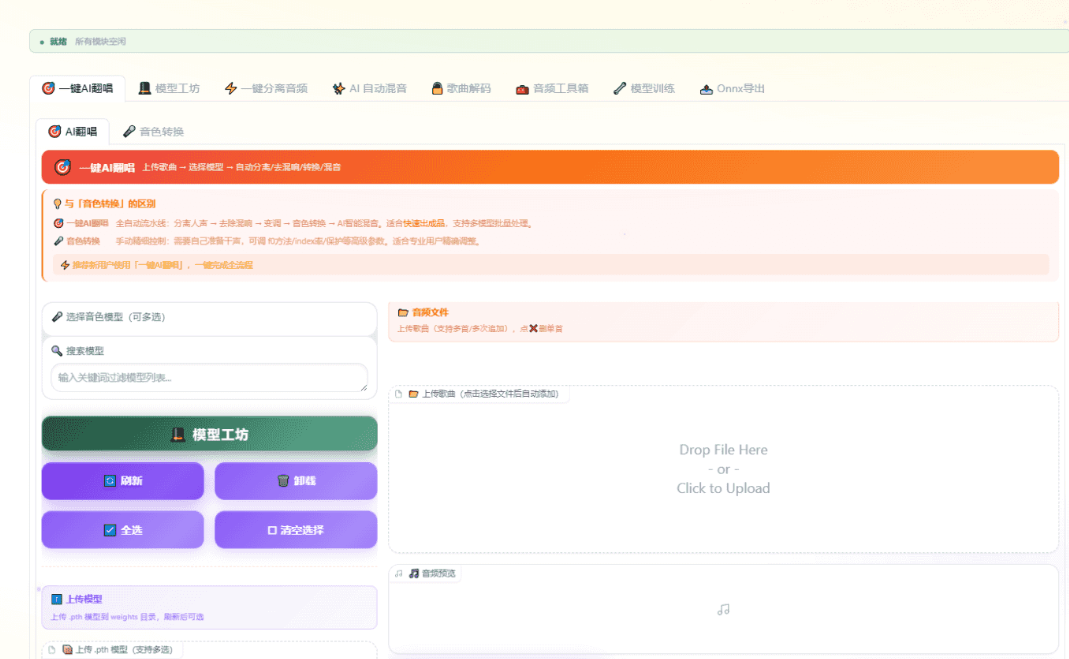Viewport: 1069px width, 659px height.
Task: Click the blue upload icon beside 上传模型
Action: pos(57,600)
